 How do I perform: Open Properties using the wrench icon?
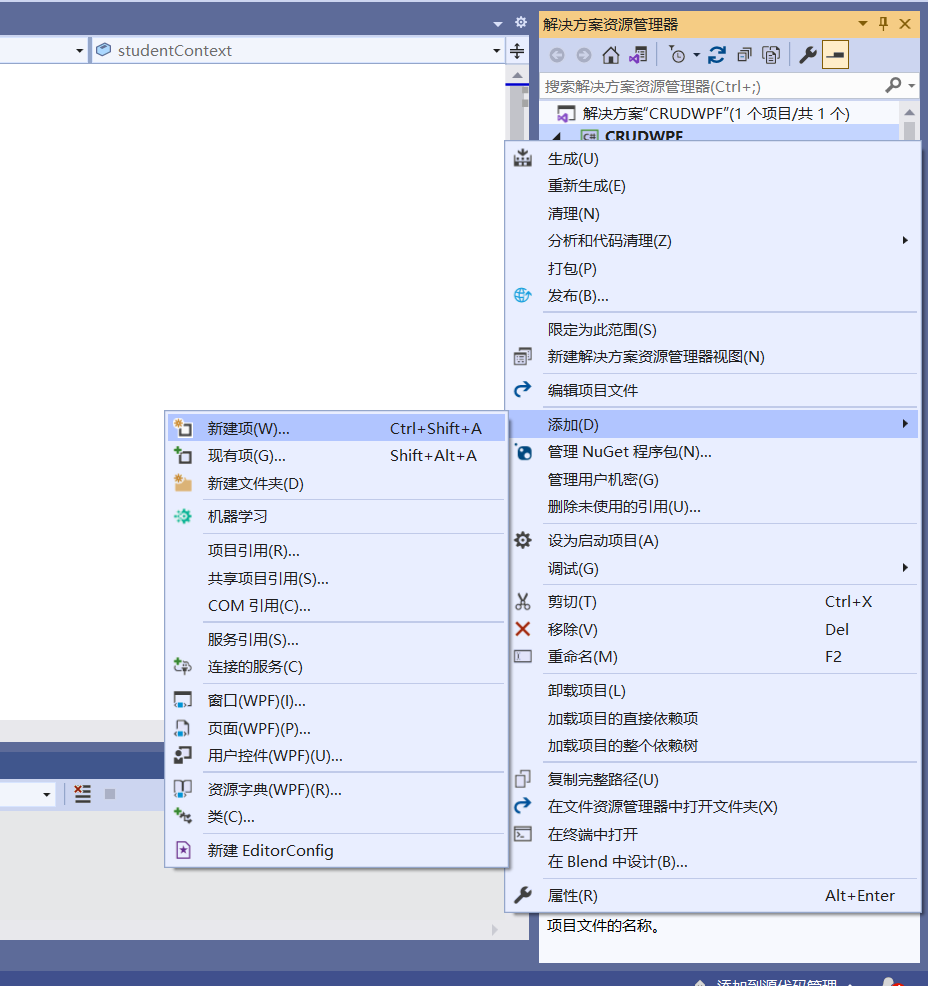(x=807, y=54)
